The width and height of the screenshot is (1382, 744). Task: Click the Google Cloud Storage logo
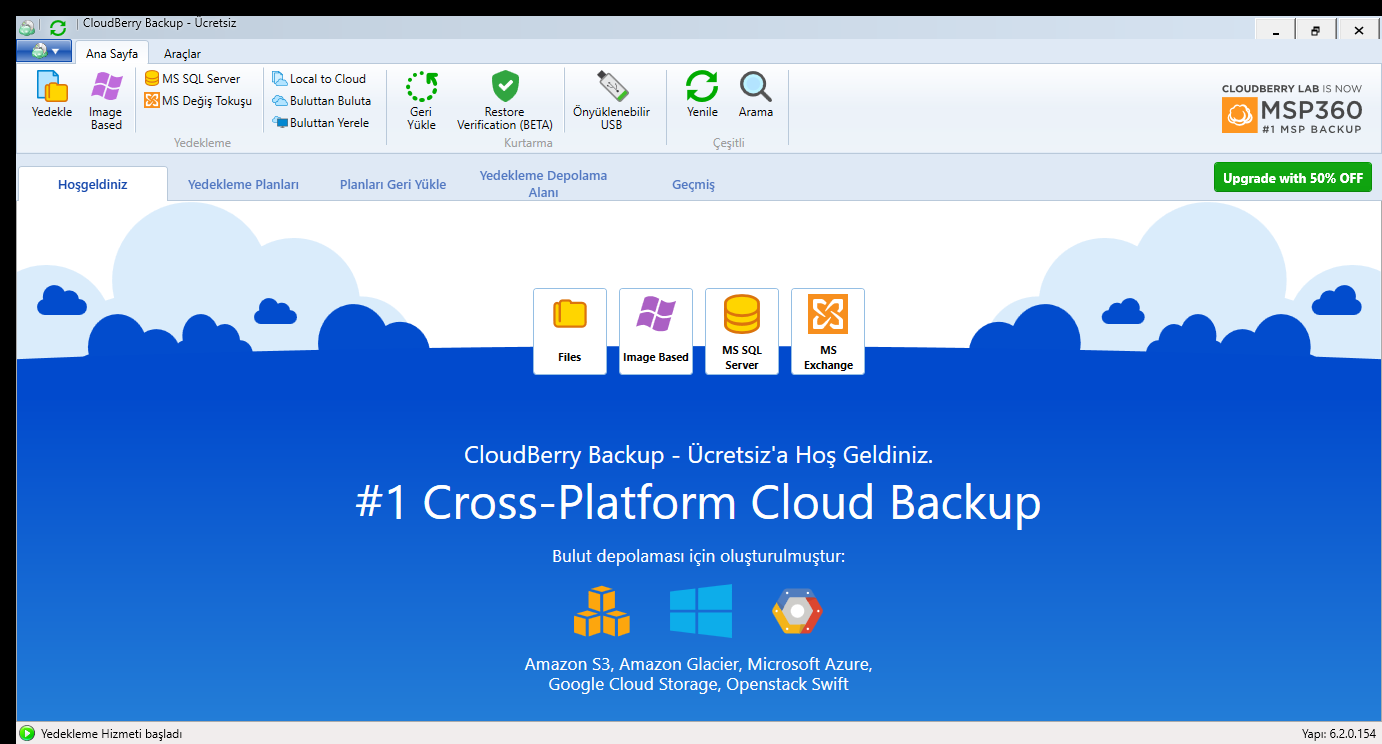(797, 611)
